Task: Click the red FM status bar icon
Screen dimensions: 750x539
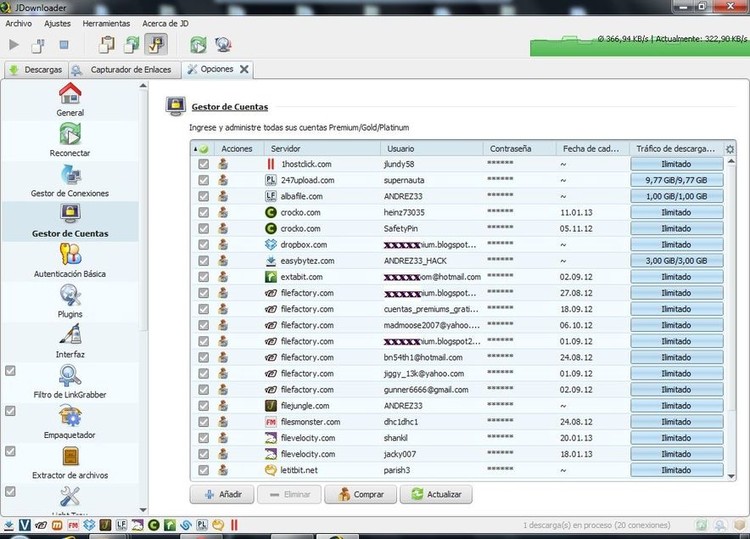Action: click(73, 525)
